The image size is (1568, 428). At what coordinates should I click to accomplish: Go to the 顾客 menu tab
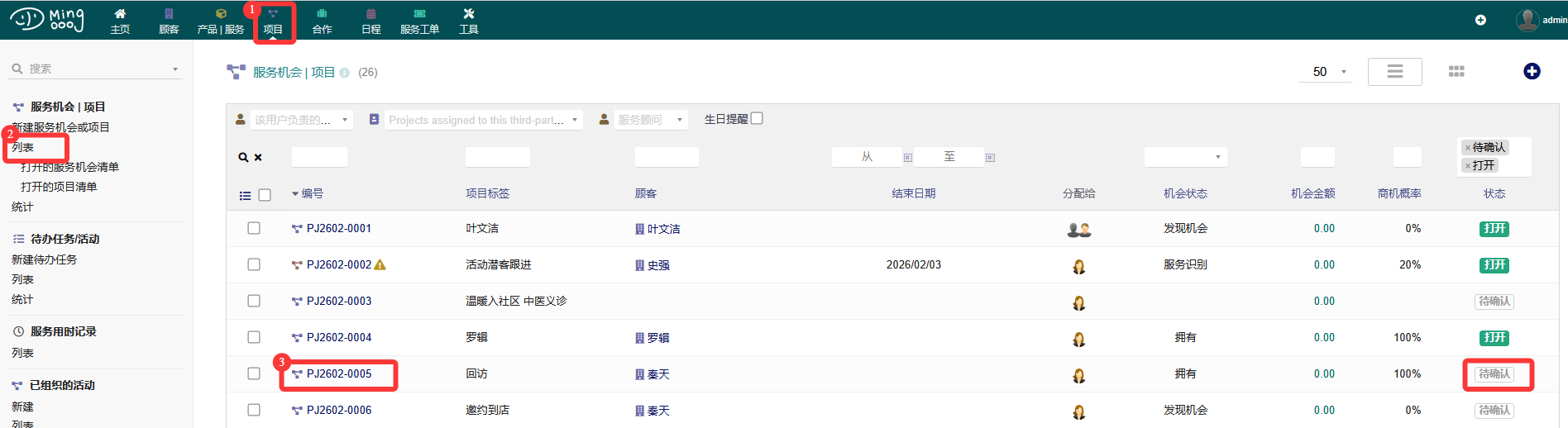[x=169, y=21]
